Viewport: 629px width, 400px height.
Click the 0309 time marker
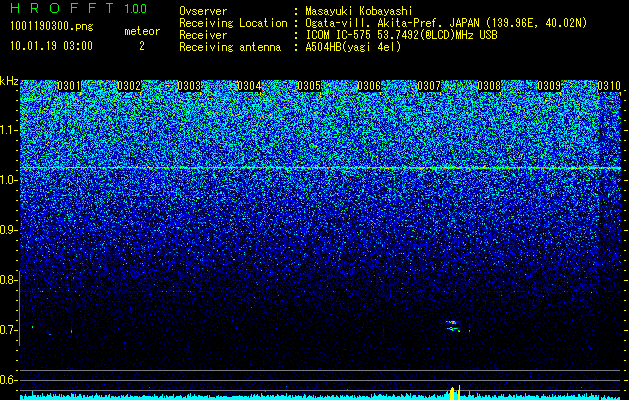pyautogui.click(x=549, y=86)
